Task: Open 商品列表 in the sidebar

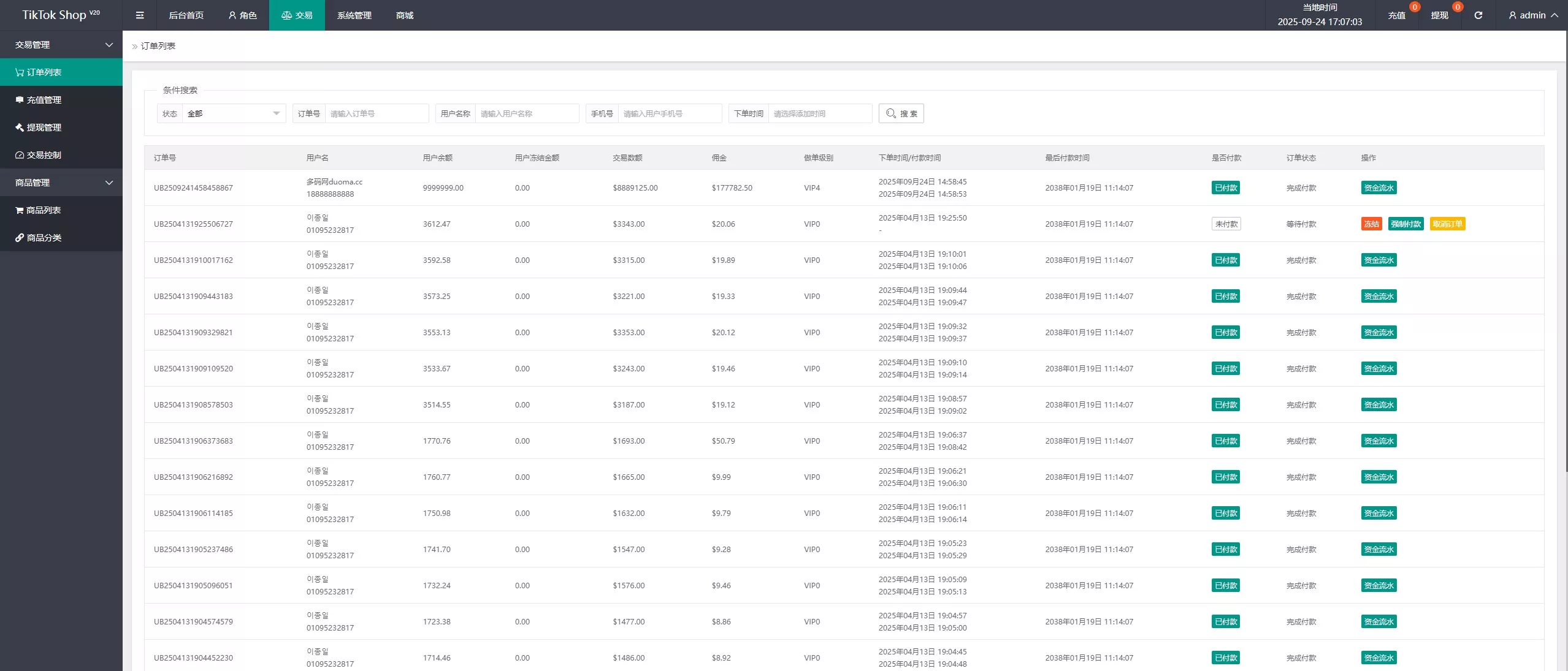Action: pyautogui.click(x=44, y=210)
